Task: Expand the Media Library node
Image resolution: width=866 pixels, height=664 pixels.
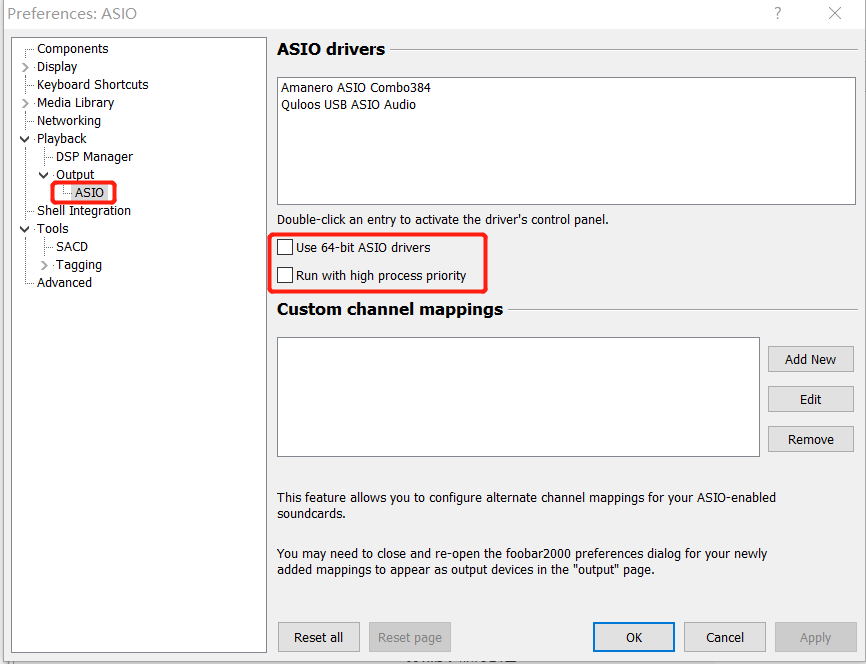Action: click(x=25, y=103)
